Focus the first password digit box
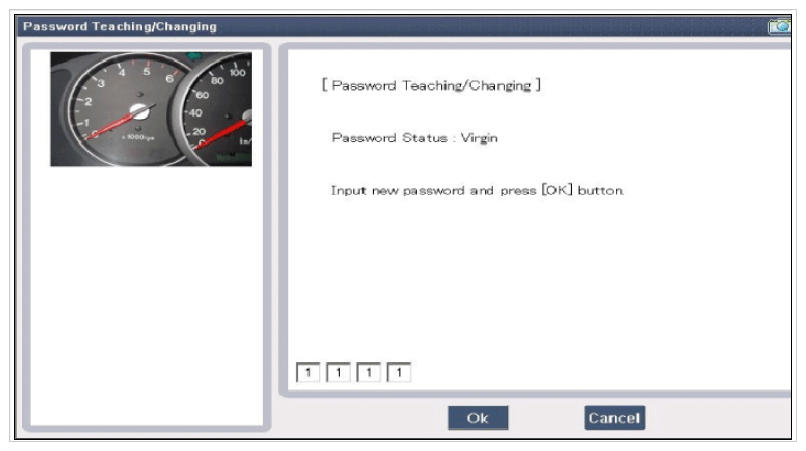Image resolution: width=806 pixels, height=451 pixels. 308,372
